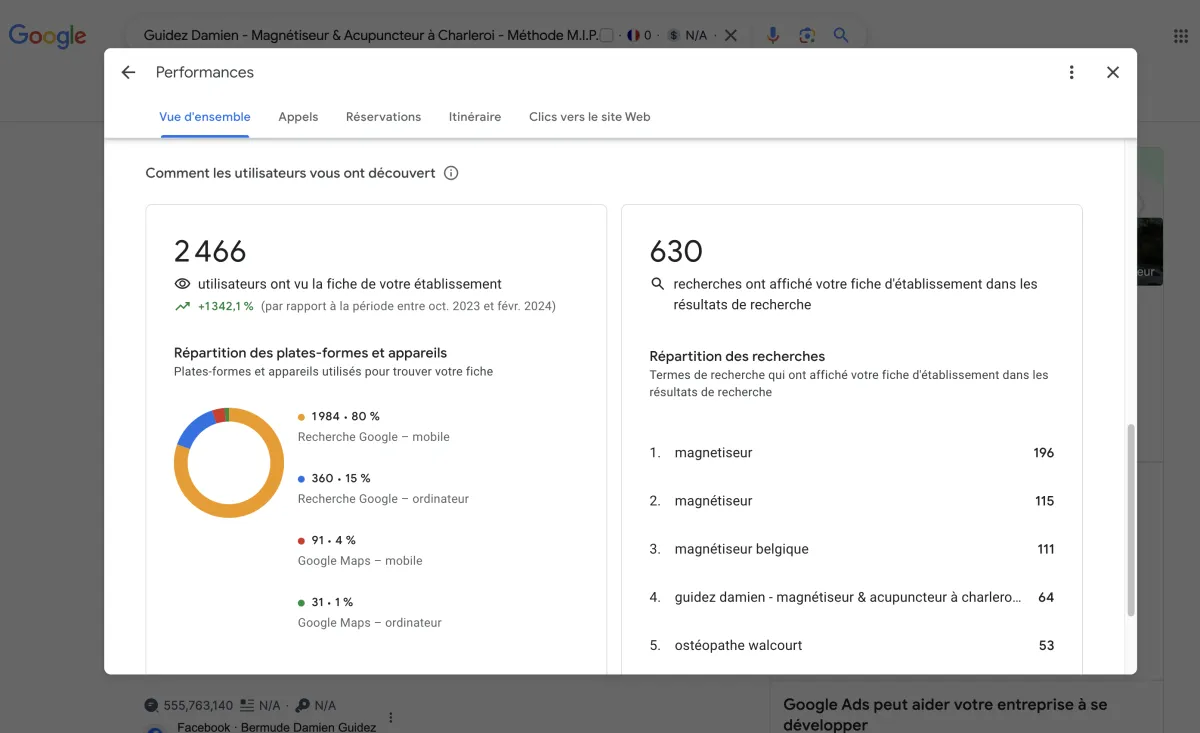Click the icon beside 555,763,140 in background page
The image size is (1200, 733).
(151, 705)
